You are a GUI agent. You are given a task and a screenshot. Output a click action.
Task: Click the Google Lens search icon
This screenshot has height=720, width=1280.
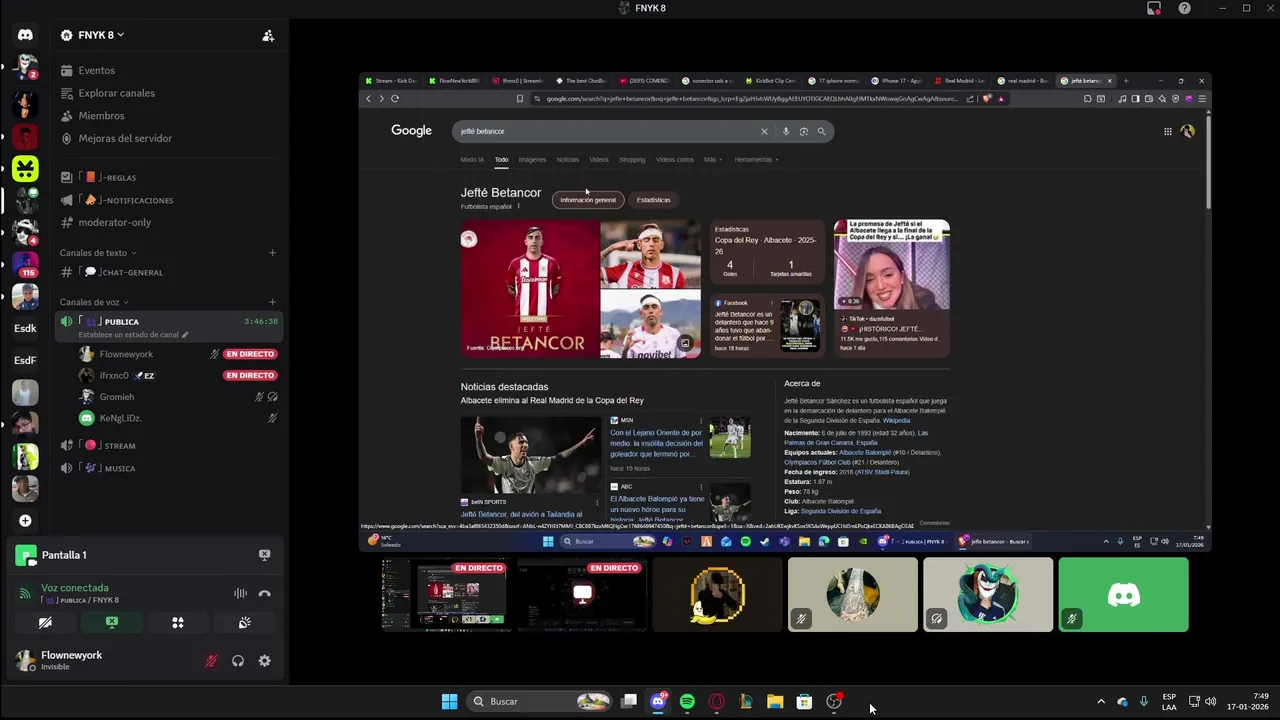click(803, 131)
